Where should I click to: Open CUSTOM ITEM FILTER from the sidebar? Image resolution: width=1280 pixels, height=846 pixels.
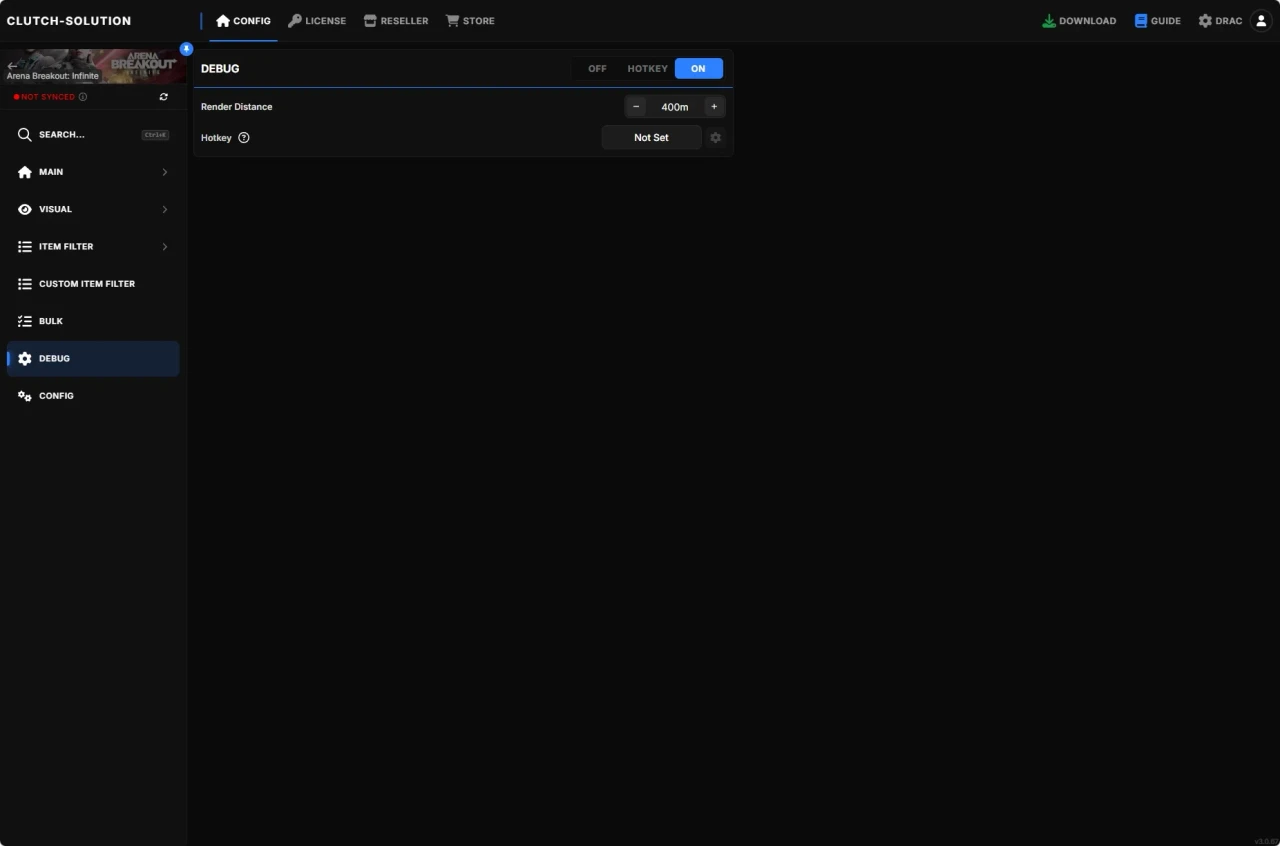(x=87, y=283)
